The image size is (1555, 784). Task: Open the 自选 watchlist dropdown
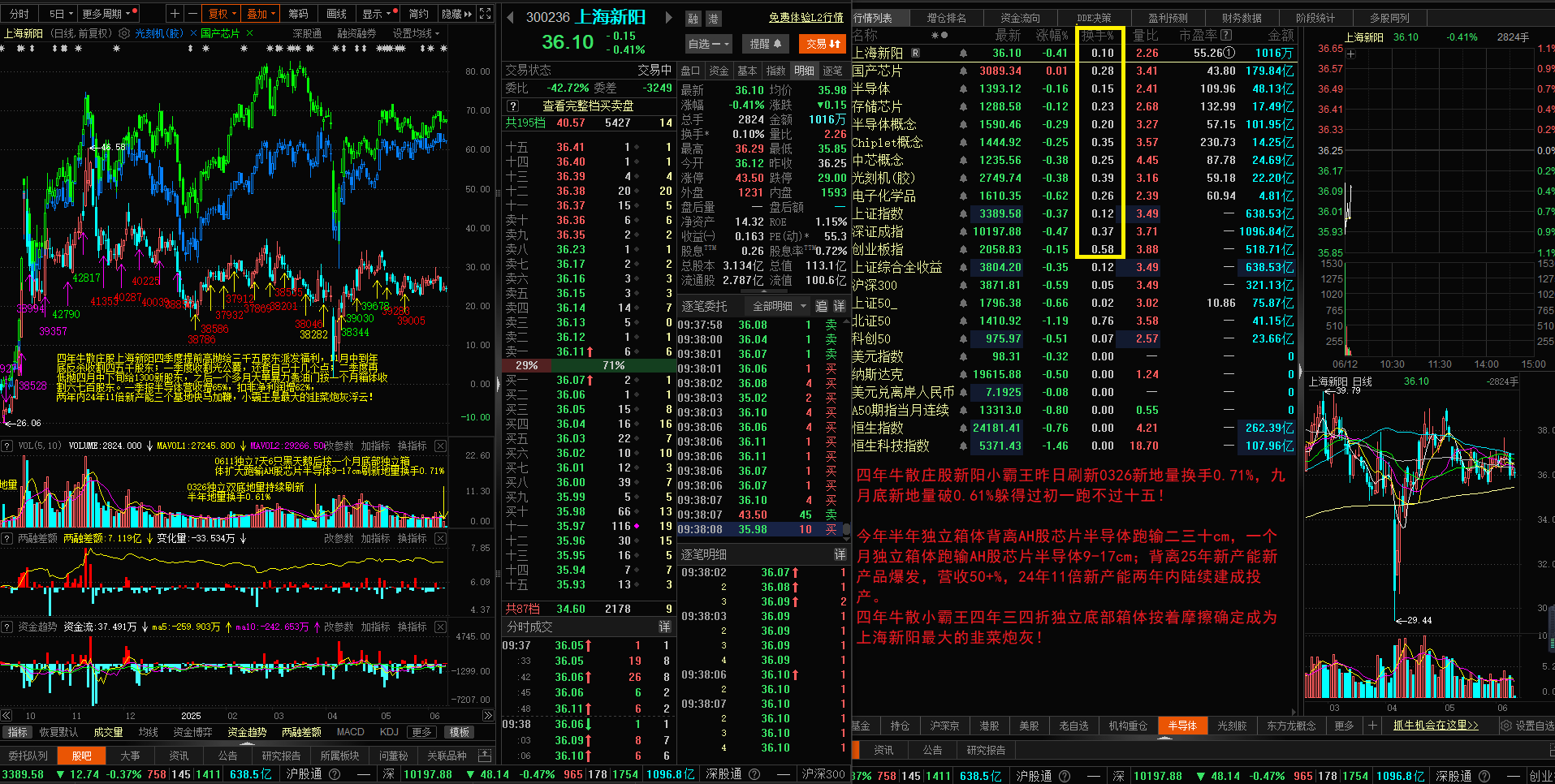(709, 44)
